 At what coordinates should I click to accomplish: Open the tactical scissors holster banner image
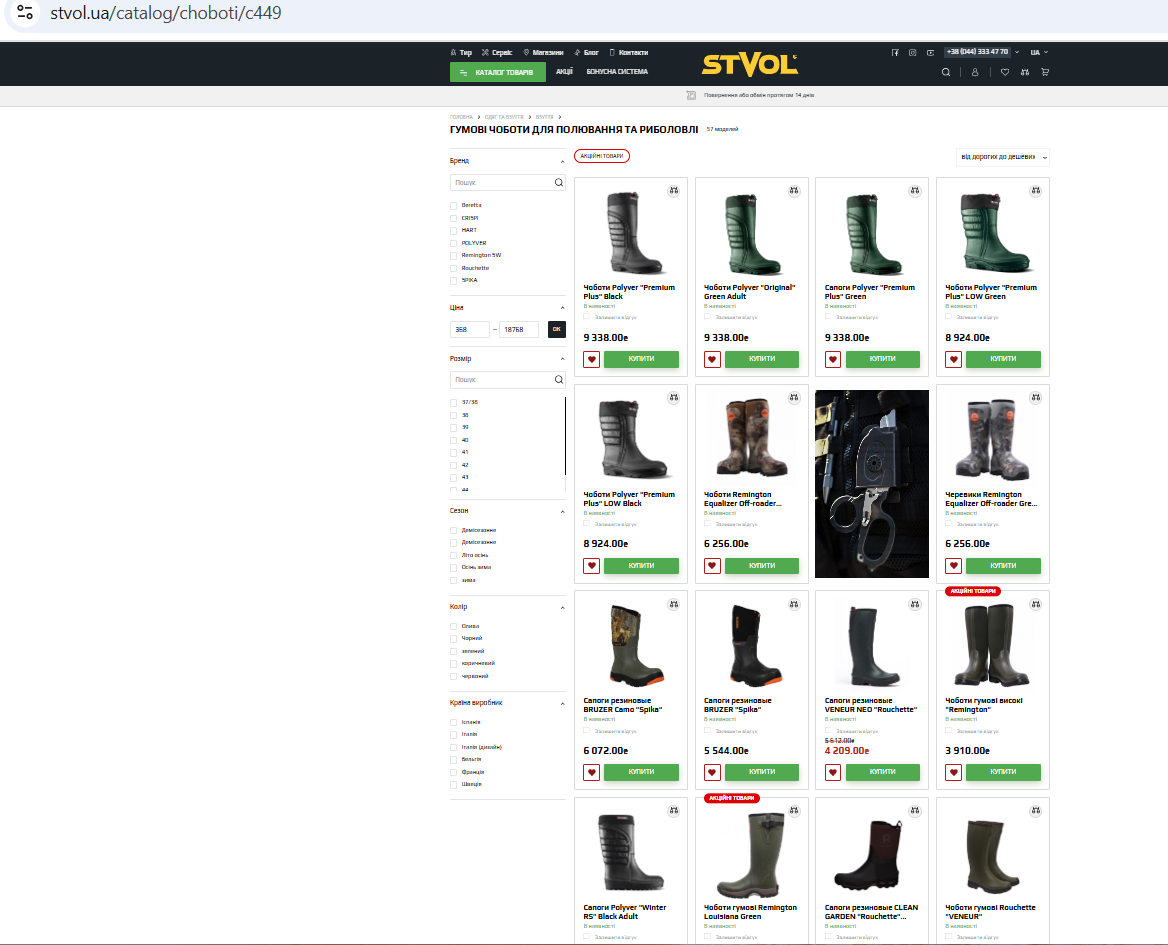pyautogui.click(x=872, y=484)
